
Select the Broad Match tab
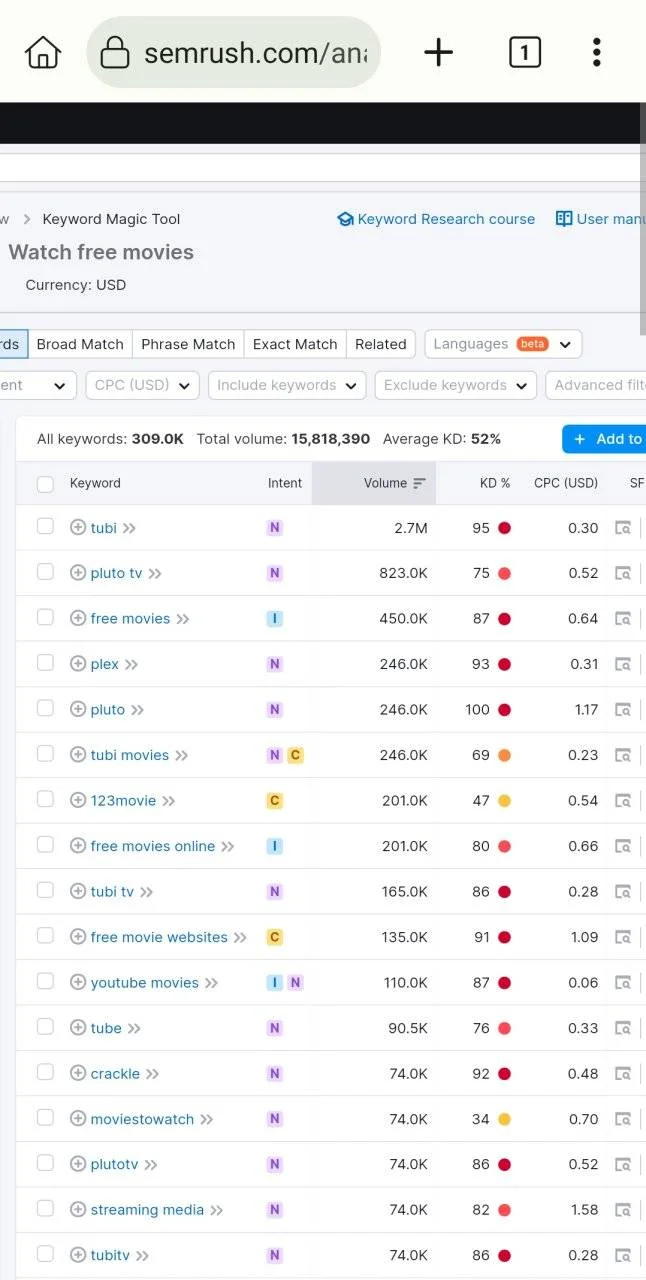tap(80, 344)
